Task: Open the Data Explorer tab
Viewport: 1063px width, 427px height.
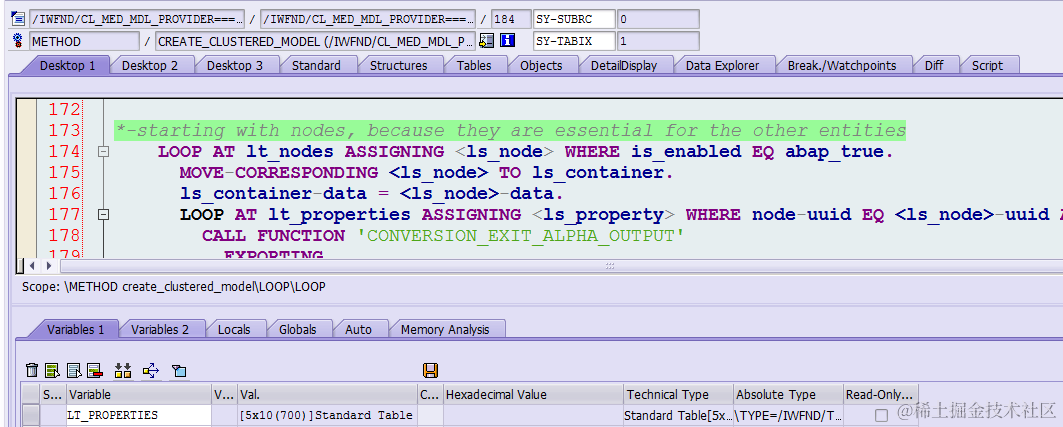Action: (722, 66)
